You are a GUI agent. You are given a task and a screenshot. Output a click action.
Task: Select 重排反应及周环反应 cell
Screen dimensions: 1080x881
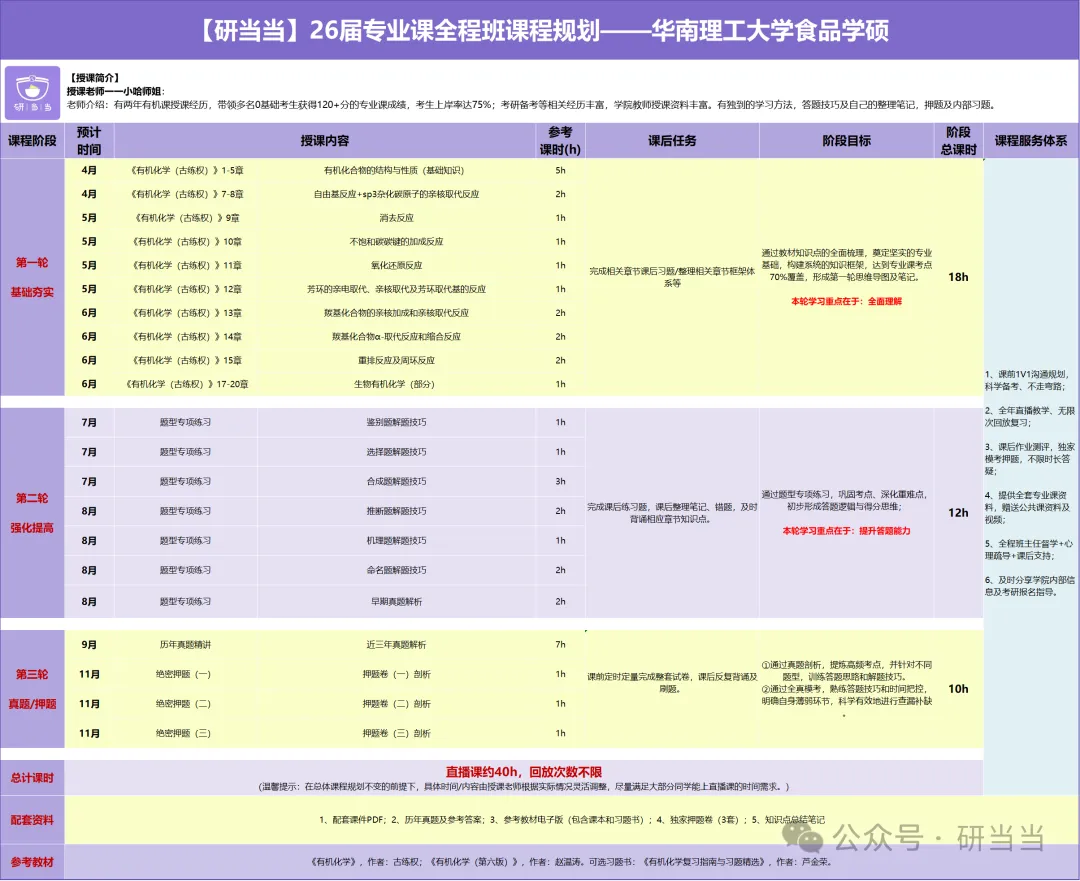397,360
